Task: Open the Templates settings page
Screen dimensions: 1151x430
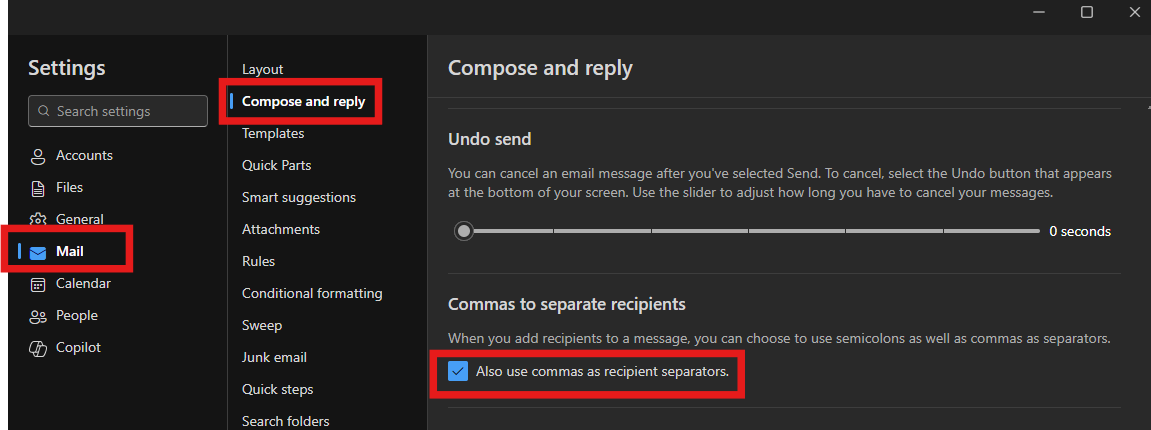Action: pos(273,134)
